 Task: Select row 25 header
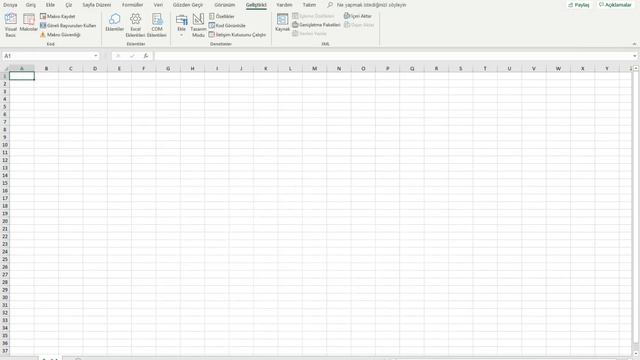click(5, 259)
